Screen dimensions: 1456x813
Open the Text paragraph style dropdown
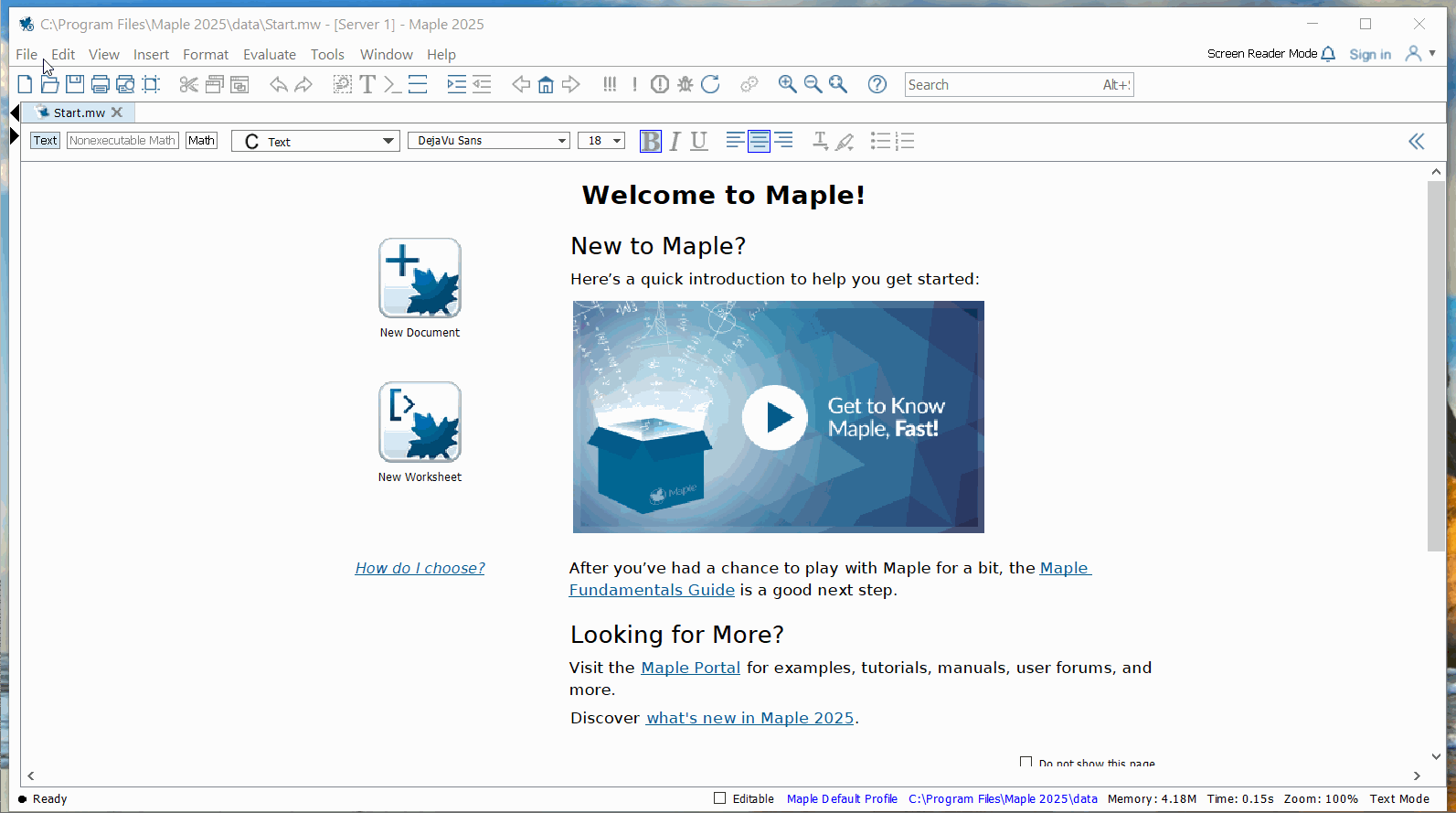315,141
